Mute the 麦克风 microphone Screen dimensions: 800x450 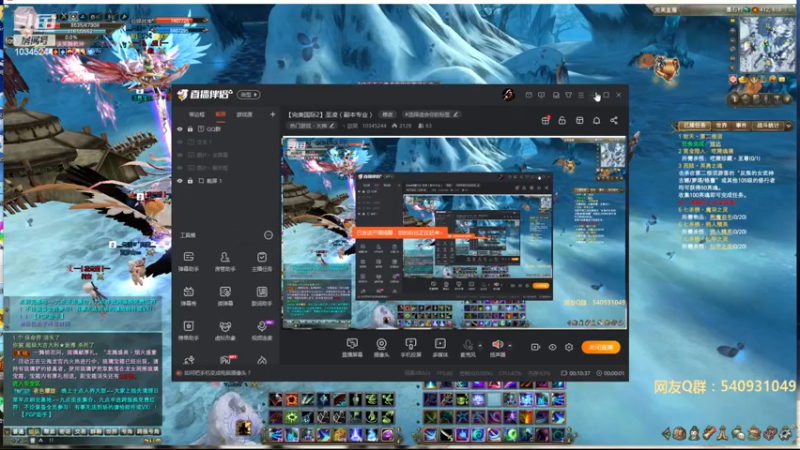[467, 347]
